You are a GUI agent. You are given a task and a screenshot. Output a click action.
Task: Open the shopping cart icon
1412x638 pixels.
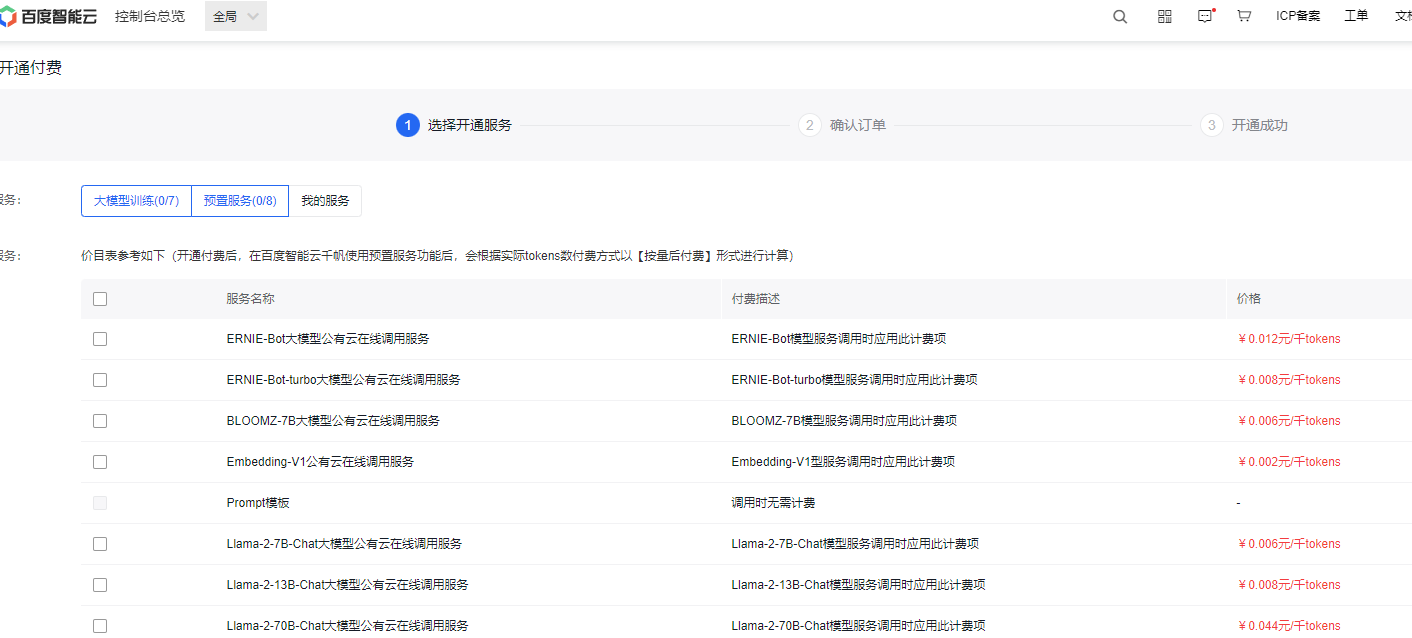[1244, 16]
